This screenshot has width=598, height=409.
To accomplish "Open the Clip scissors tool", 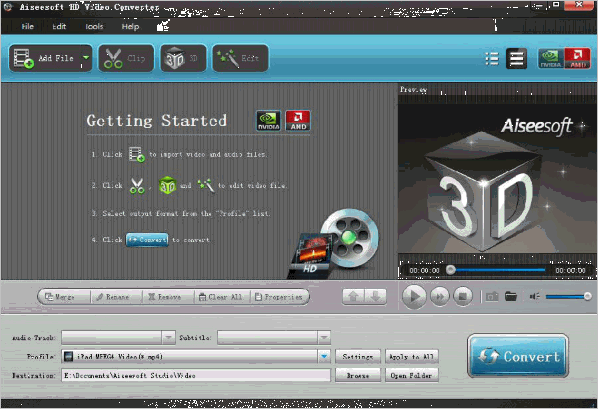I will click(126, 58).
